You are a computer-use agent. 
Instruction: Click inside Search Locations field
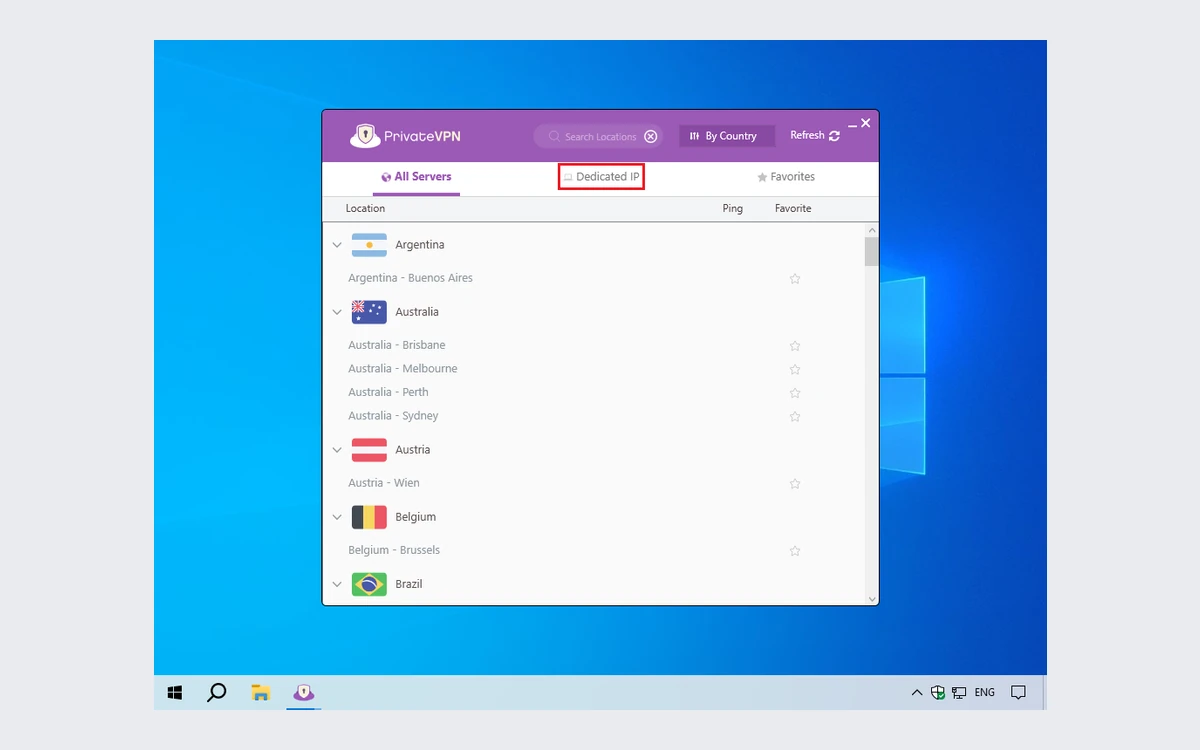click(600, 136)
